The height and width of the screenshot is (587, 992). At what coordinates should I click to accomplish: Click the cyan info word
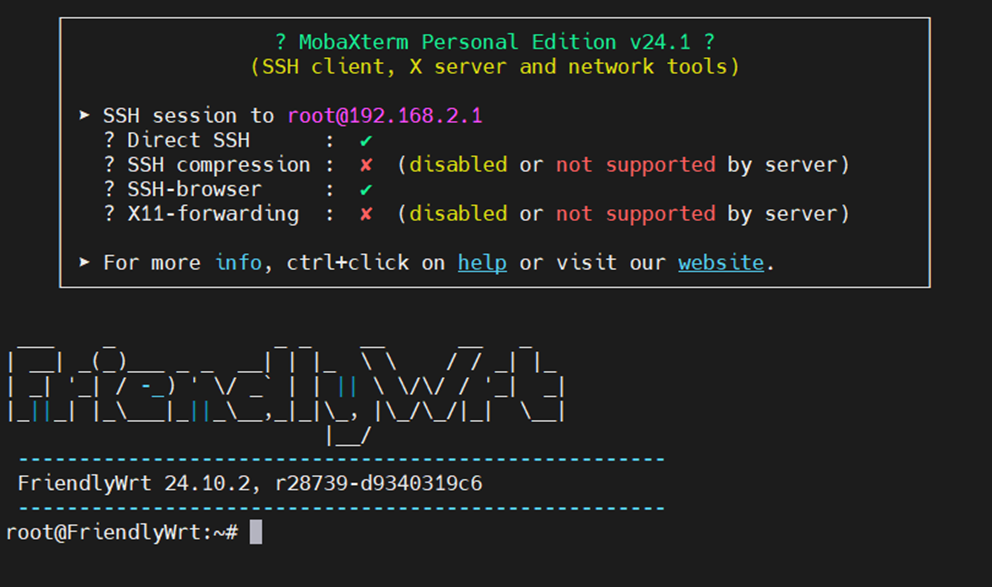point(238,263)
